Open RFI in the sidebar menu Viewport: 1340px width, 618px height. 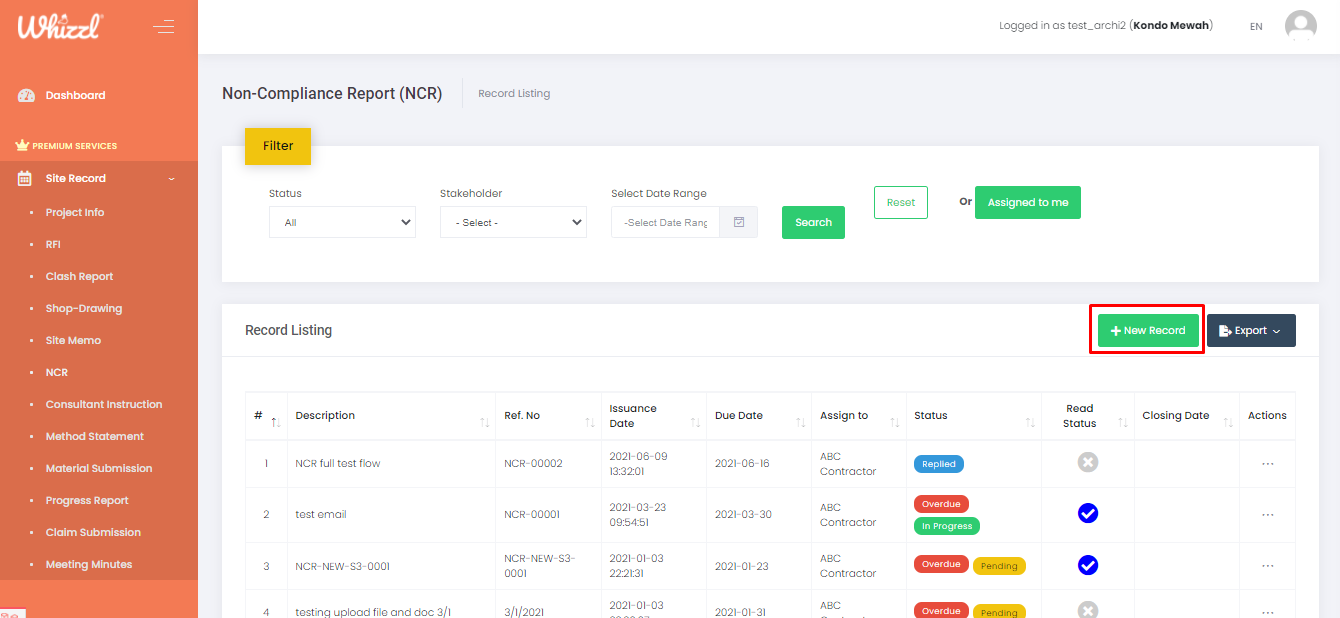click(x=53, y=245)
